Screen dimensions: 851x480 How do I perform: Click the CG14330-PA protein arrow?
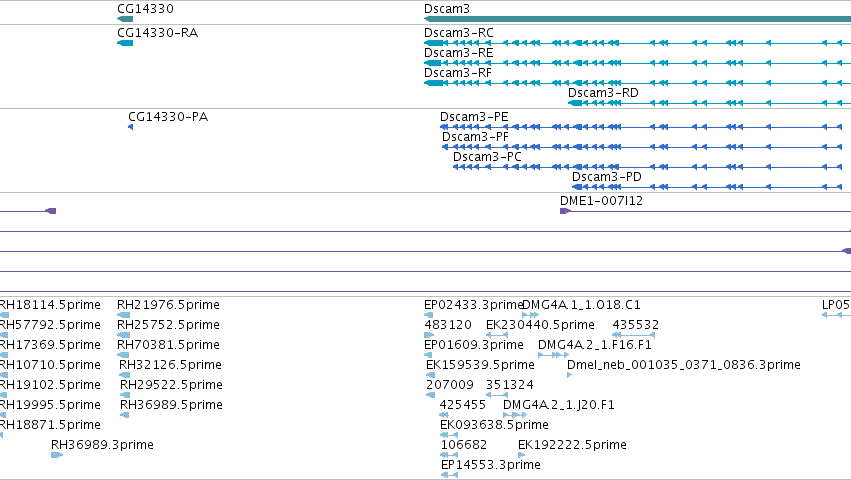[x=130, y=127]
